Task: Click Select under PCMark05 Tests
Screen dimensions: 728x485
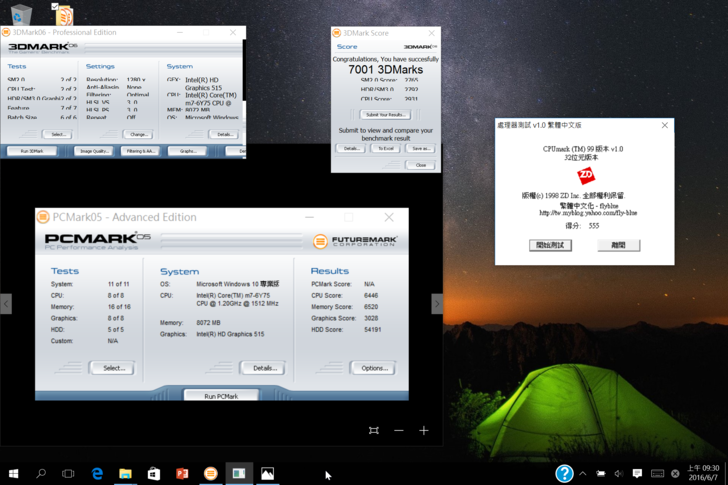Action: (113, 368)
